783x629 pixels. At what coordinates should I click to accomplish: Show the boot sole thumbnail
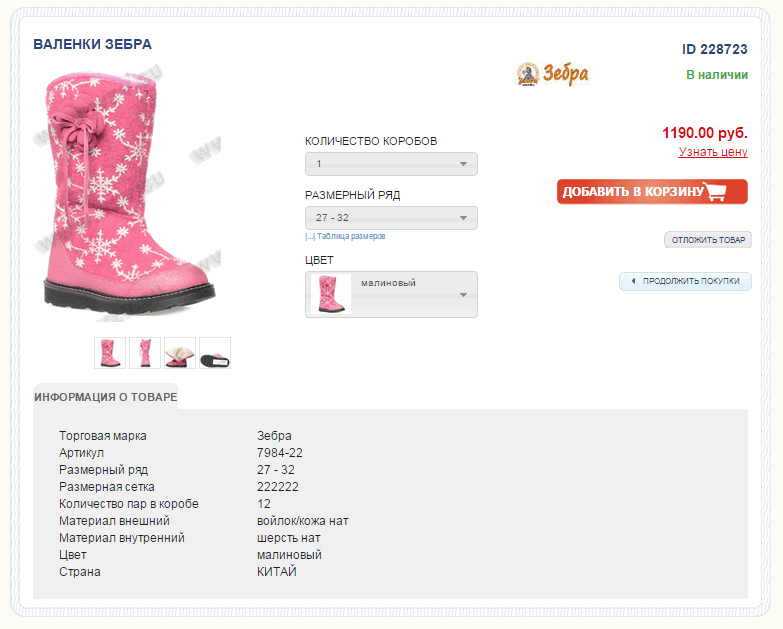coord(215,353)
